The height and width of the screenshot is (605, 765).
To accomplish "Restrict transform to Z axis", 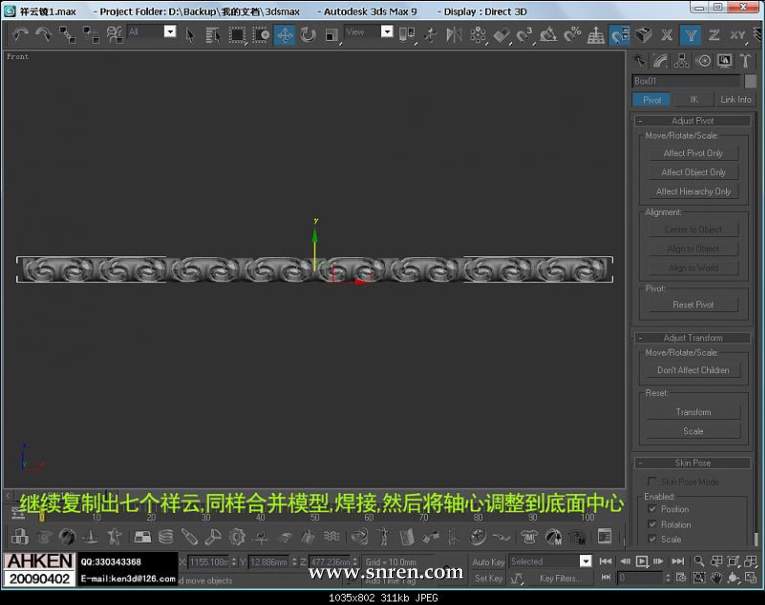I will (x=714, y=35).
